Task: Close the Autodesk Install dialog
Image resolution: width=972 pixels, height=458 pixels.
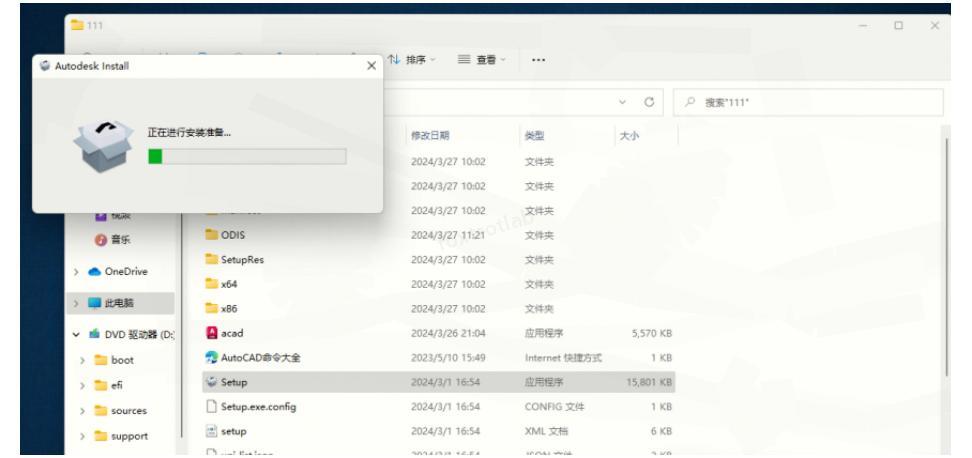Action: tap(371, 66)
